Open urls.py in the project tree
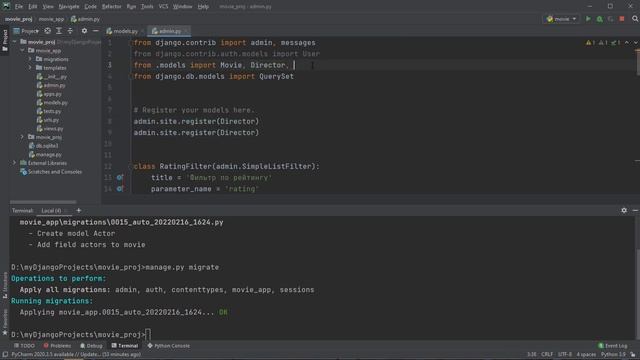Image resolution: width=640 pixels, height=360 pixels. coord(48,120)
